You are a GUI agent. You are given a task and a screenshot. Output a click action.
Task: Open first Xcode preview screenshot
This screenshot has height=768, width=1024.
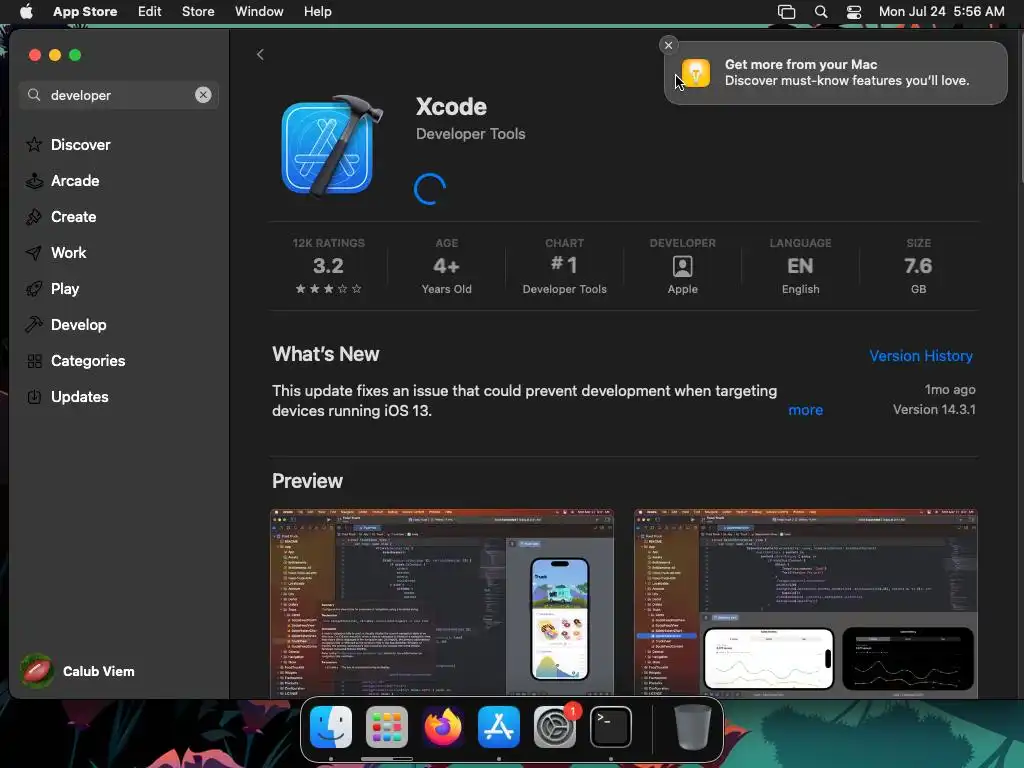click(x=442, y=602)
